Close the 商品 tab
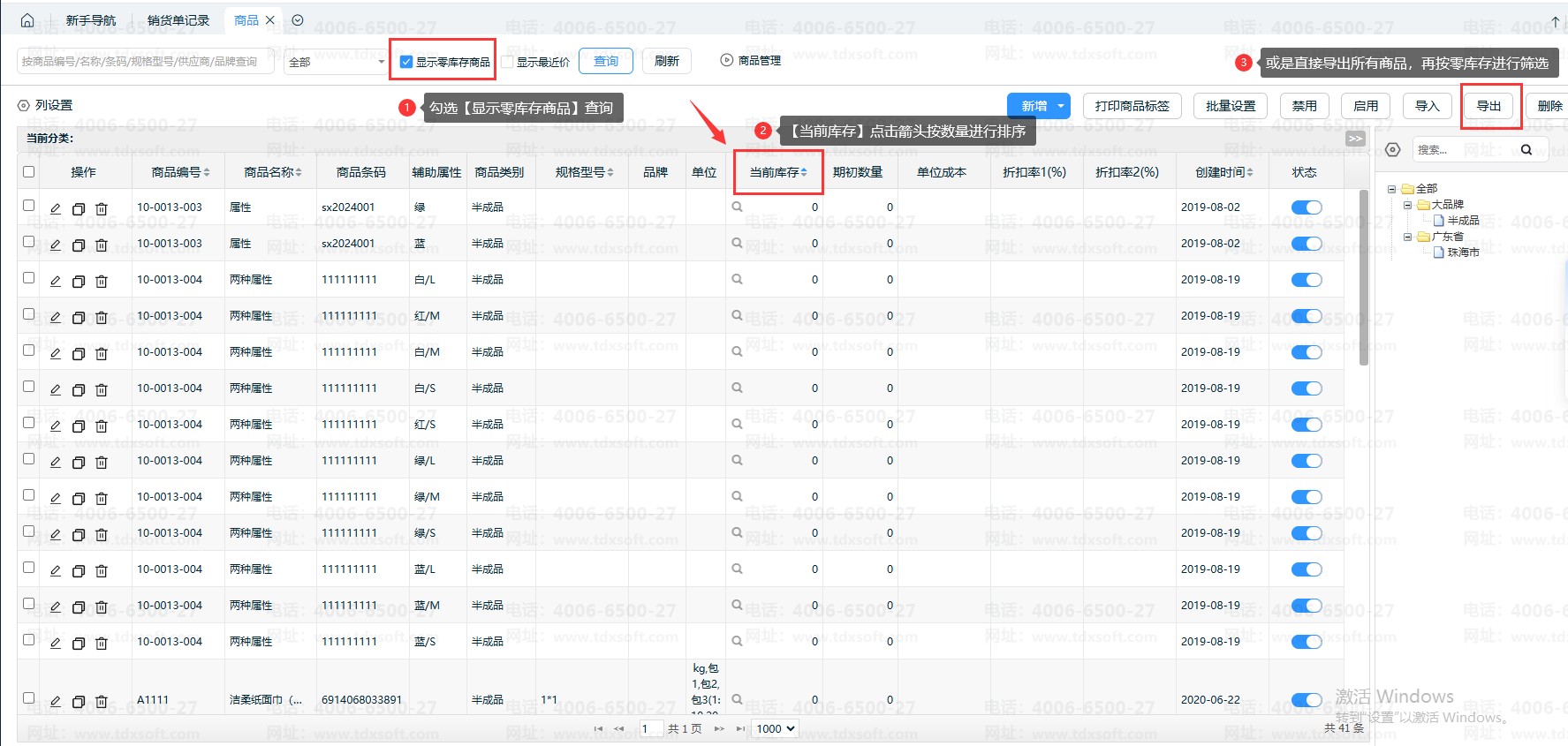 click(x=270, y=20)
